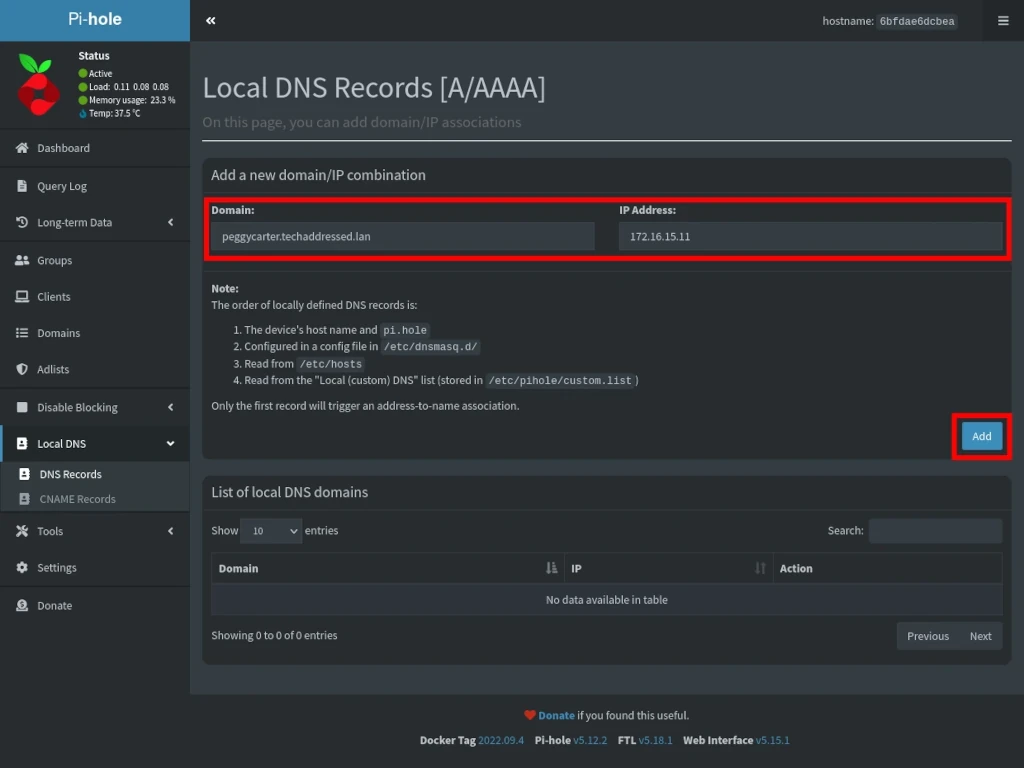Screen dimensions: 1024x768
Task: Open Adlists menu item
Action: pyautogui.click(x=95, y=370)
